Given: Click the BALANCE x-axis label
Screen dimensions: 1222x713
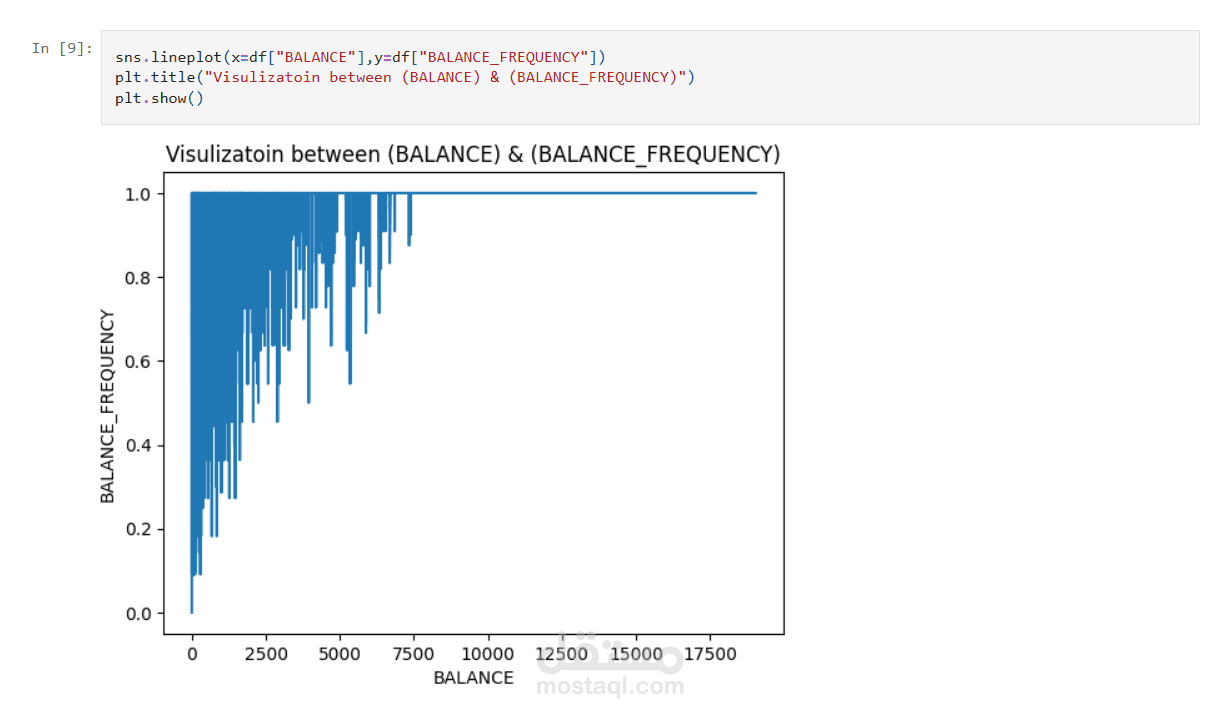Looking at the screenshot, I should pyautogui.click(x=473, y=678).
